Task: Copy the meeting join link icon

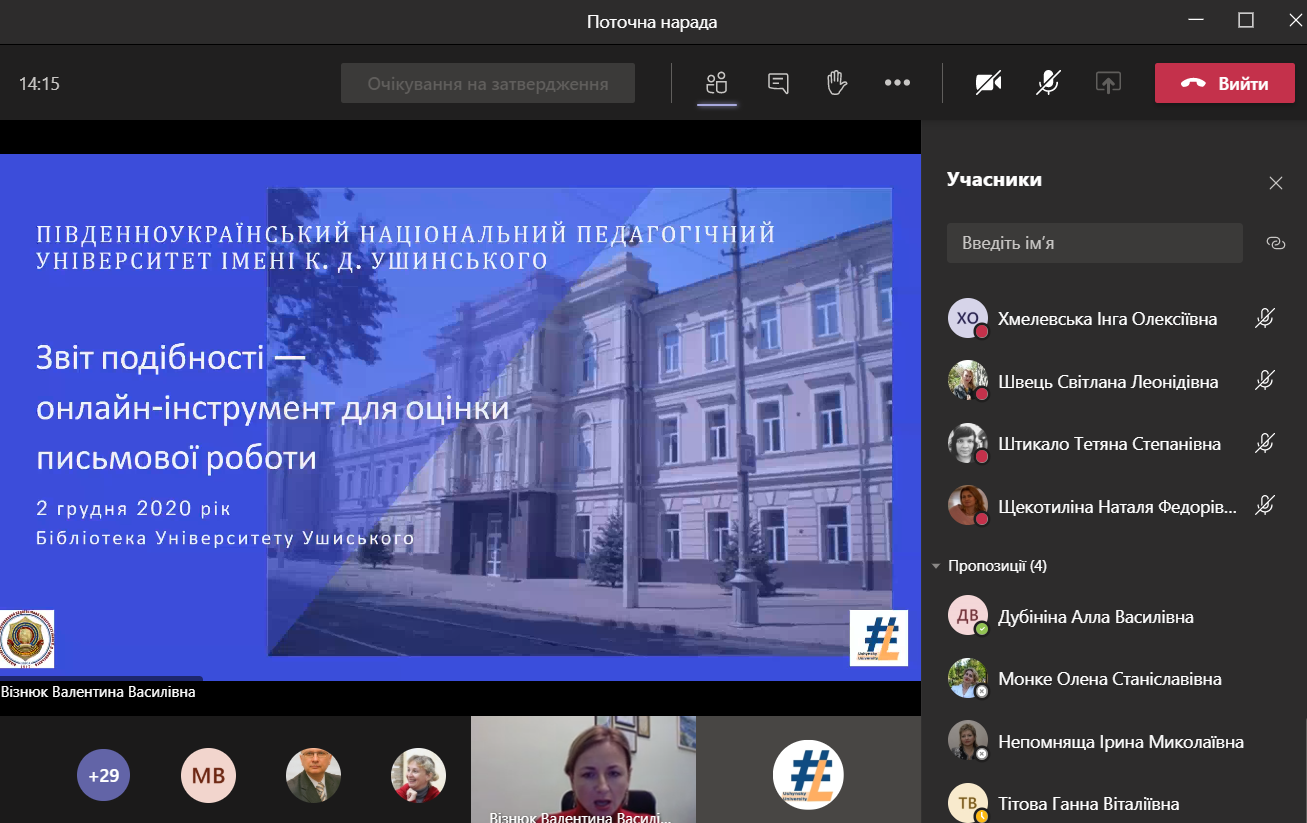Action: click(x=1275, y=243)
